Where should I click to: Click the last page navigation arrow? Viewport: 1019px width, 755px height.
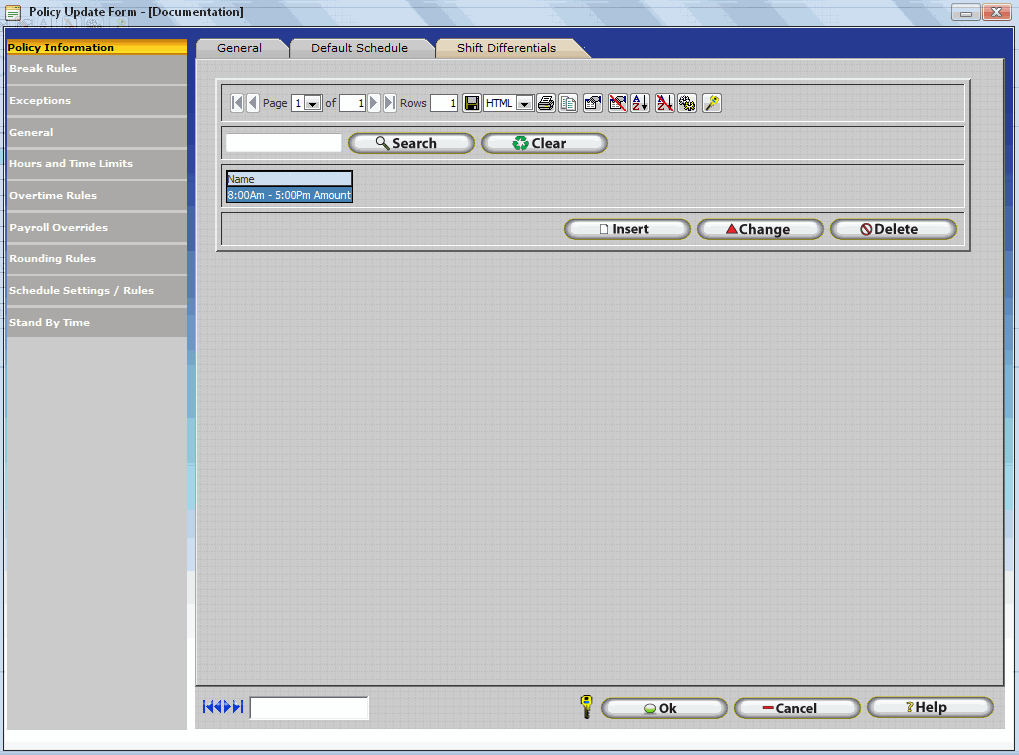[x=388, y=102]
